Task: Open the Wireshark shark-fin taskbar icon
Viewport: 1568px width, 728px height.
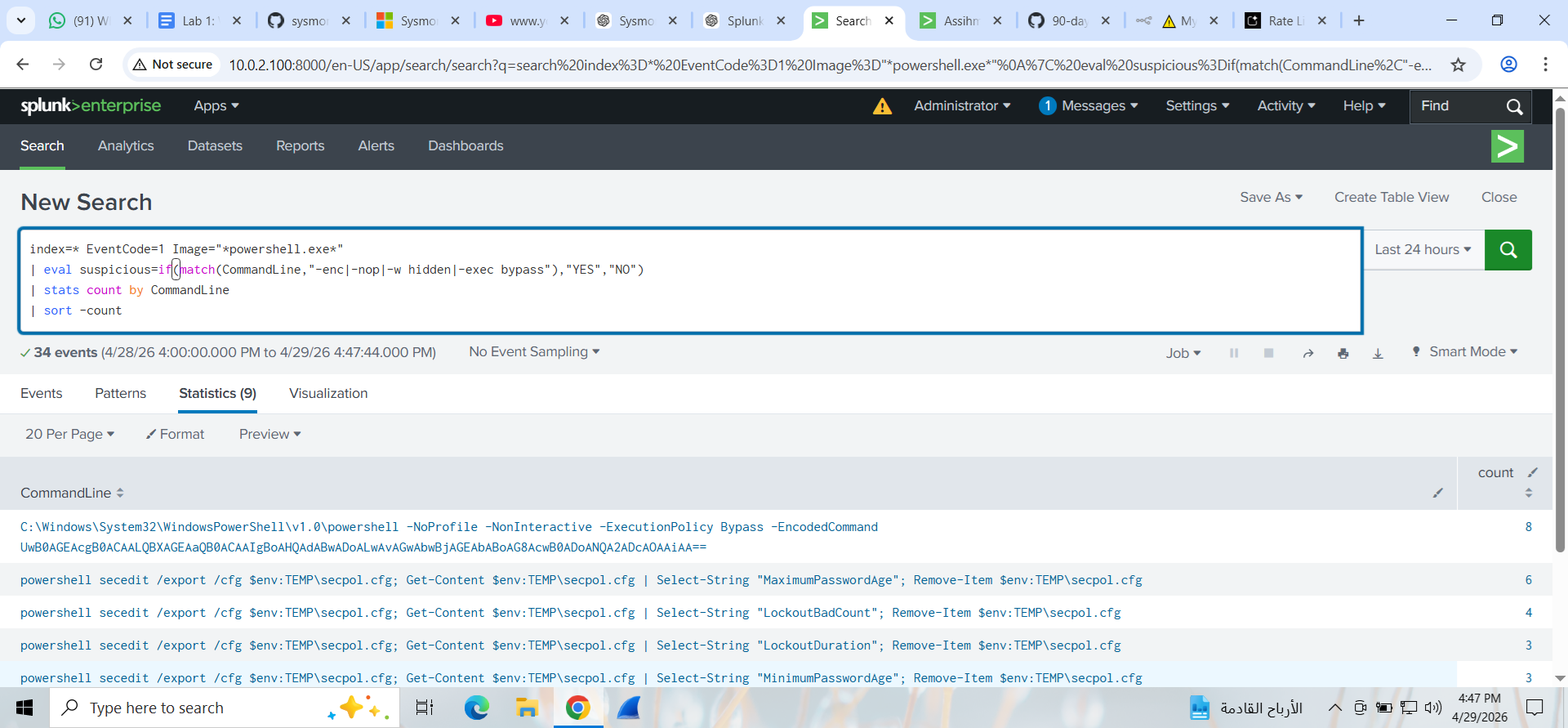Action: click(628, 708)
